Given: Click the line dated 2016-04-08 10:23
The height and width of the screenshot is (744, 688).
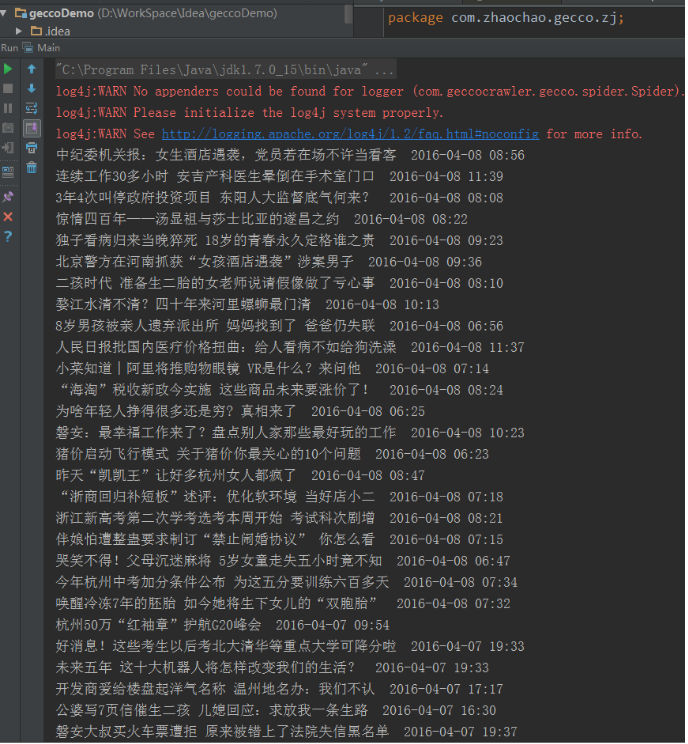Looking at the screenshot, I should (x=290, y=433).
